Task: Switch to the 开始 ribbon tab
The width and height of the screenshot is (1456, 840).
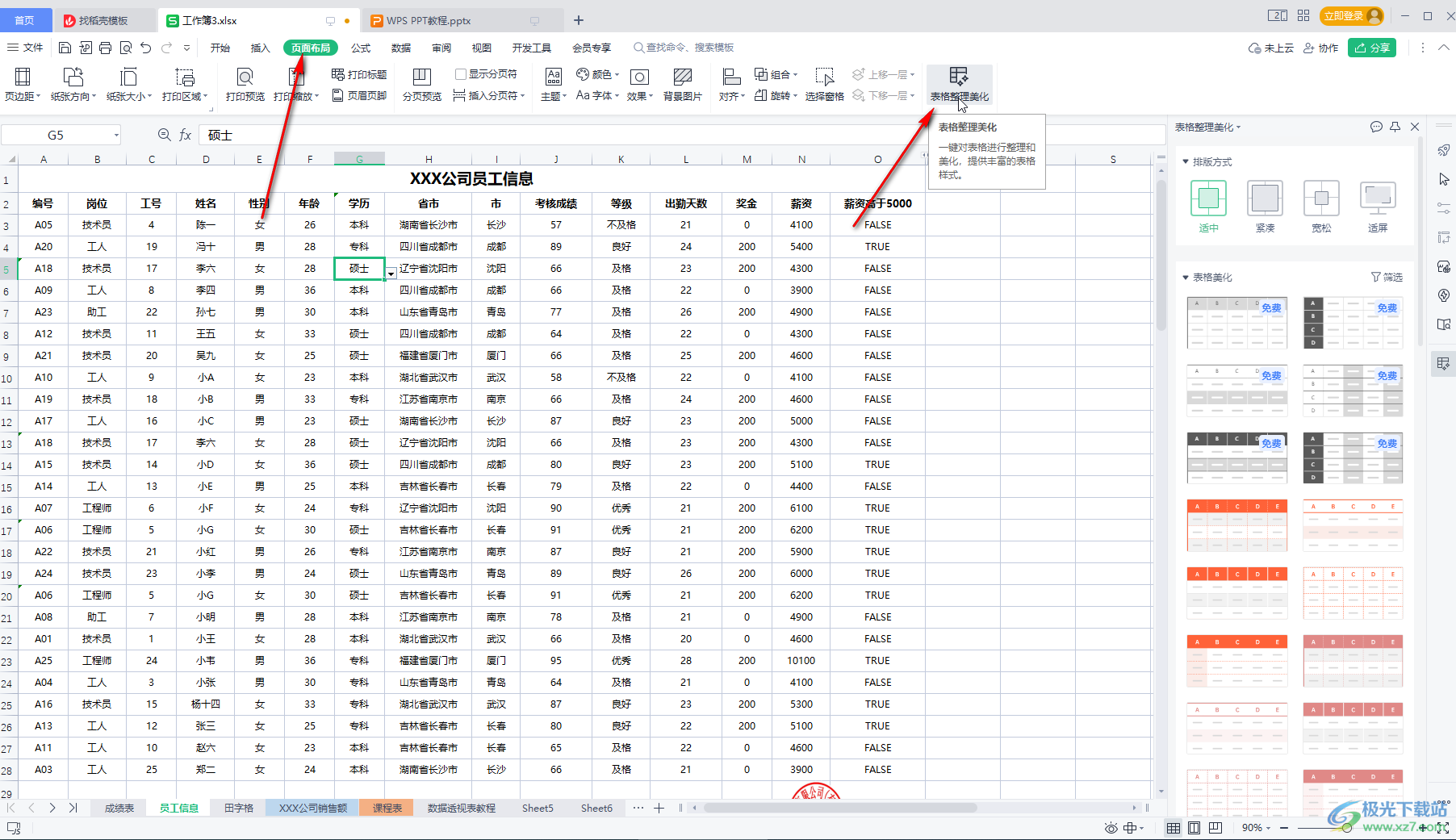Action: coord(220,48)
